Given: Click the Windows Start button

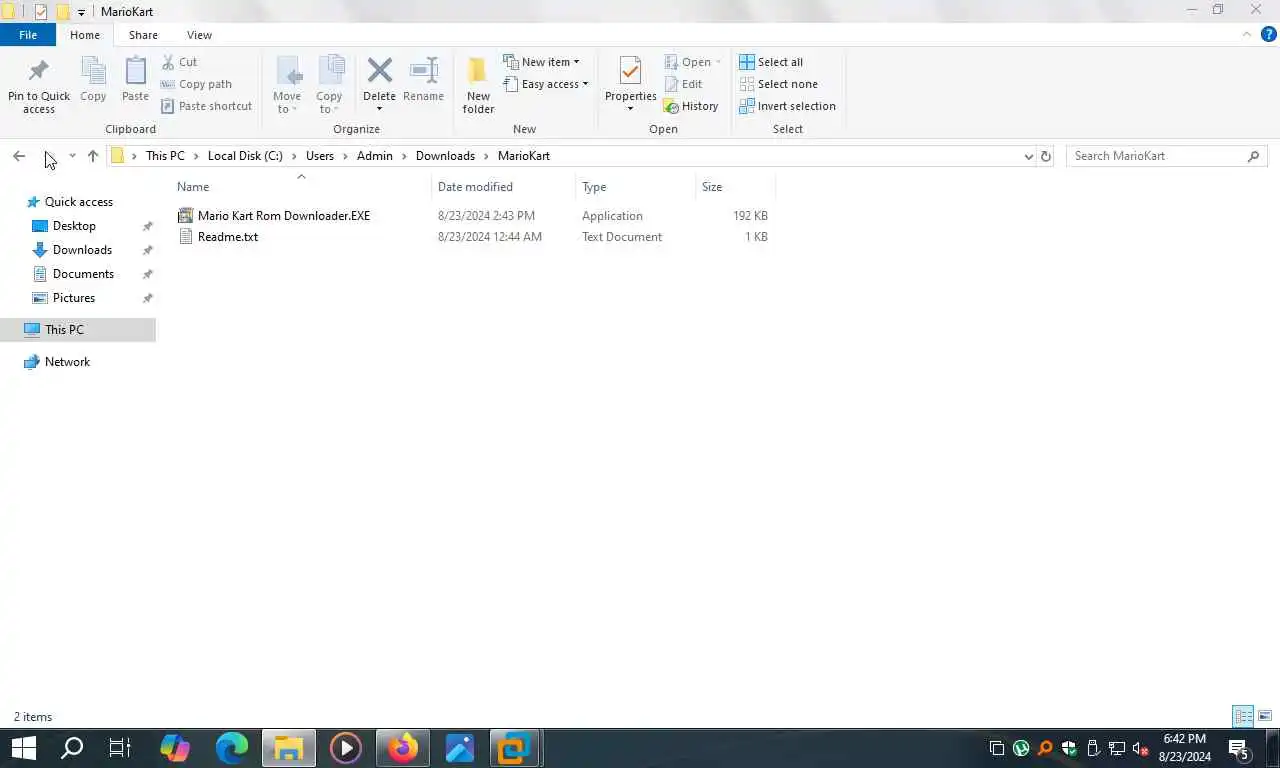Looking at the screenshot, I should point(23,747).
